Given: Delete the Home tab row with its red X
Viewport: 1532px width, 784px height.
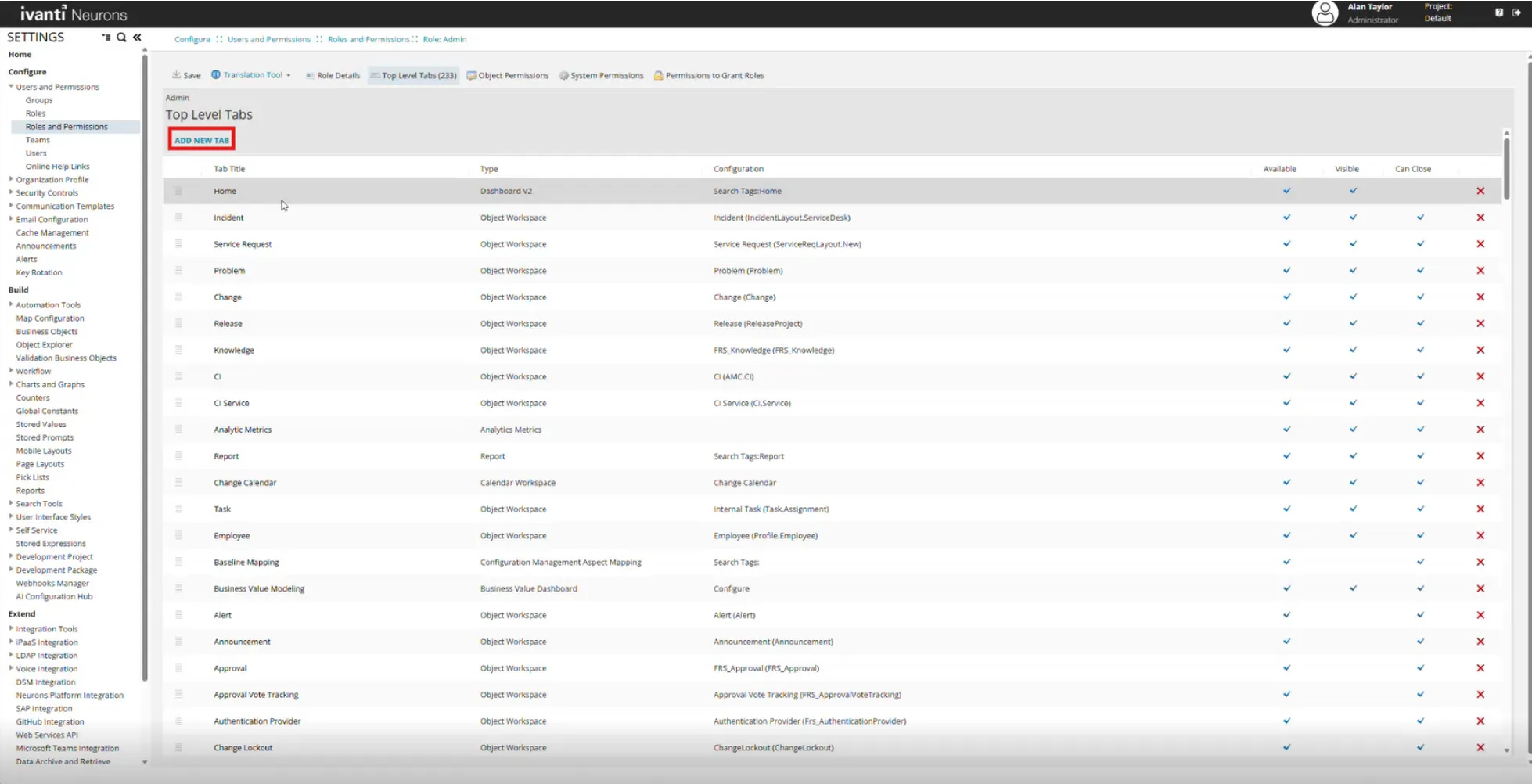Looking at the screenshot, I should [x=1480, y=191].
